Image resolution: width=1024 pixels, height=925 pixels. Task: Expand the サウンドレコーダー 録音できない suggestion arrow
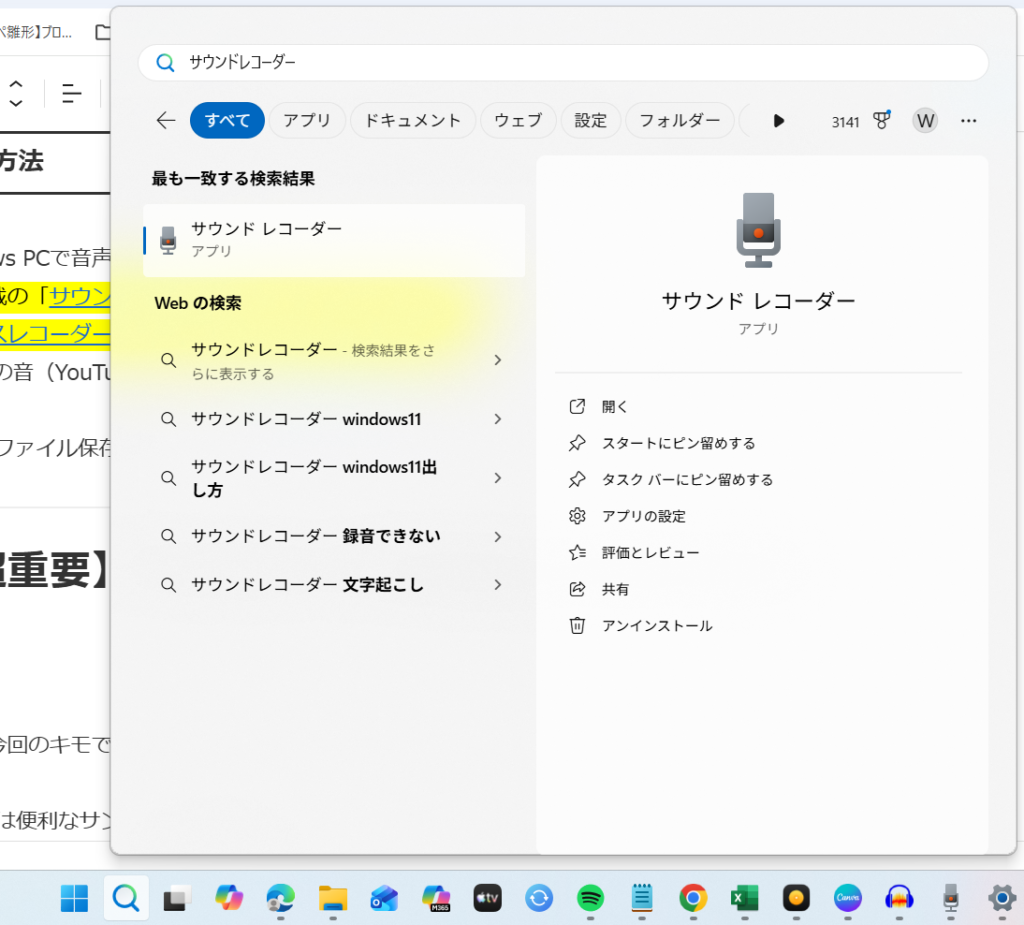coord(497,537)
